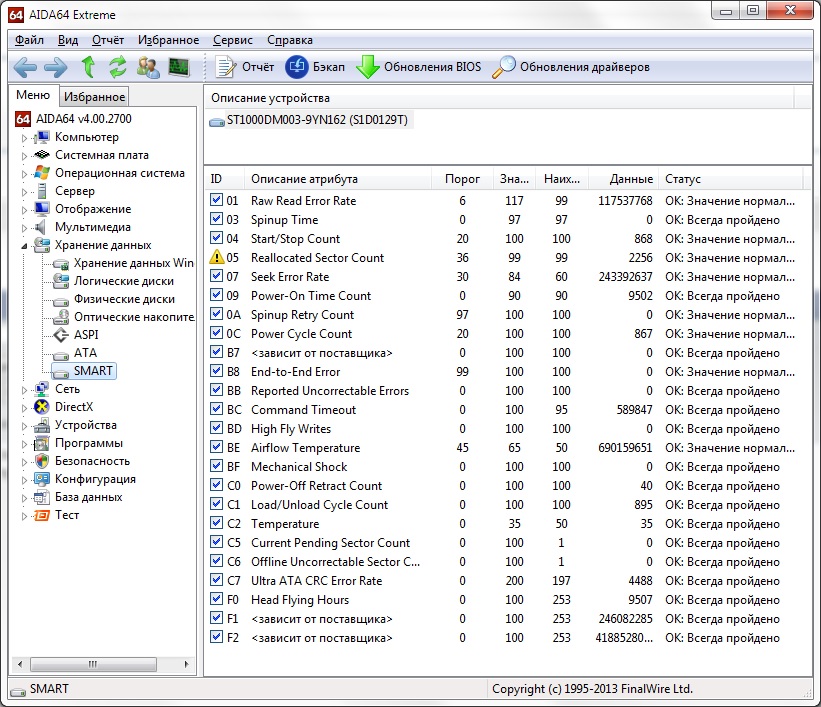Screen dimensions: 821x707
Task: Expand the Конфигурация node
Action: (x=24, y=480)
